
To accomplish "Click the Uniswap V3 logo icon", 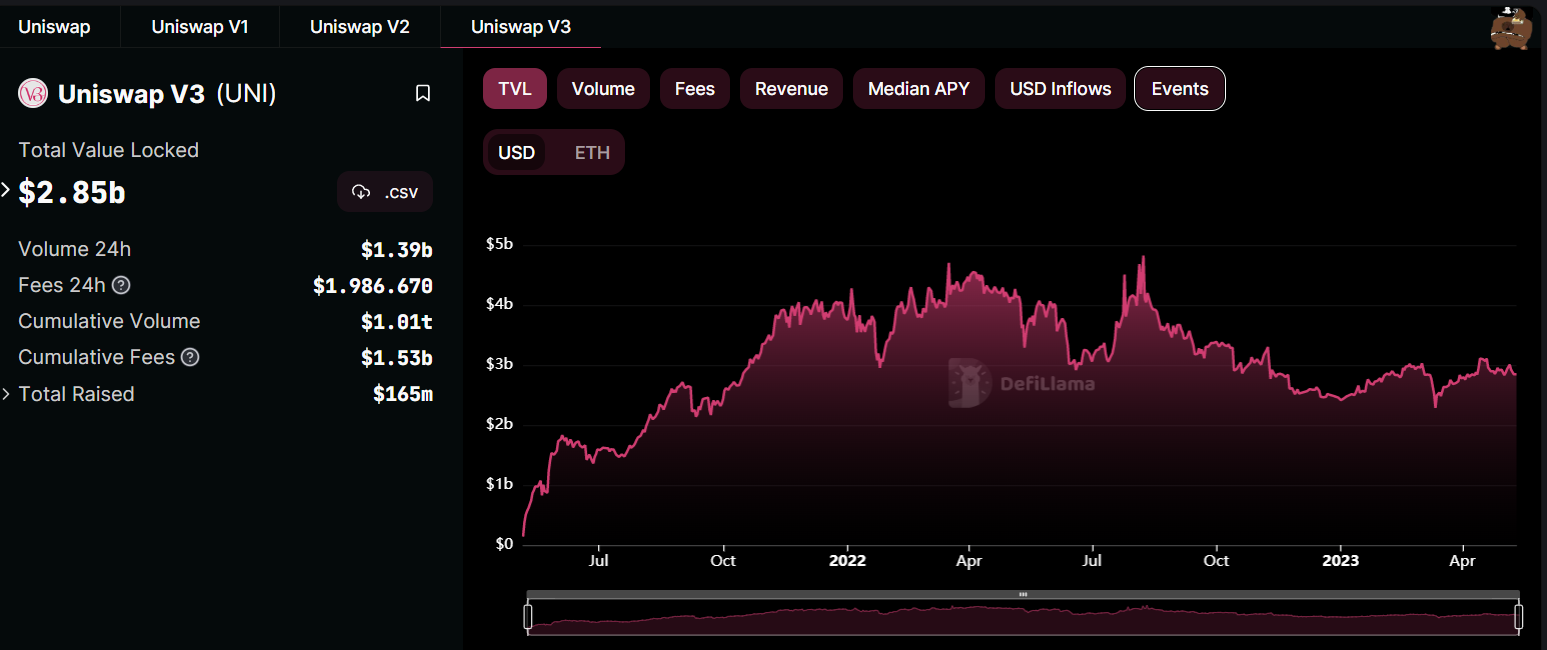I will click(x=34, y=94).
